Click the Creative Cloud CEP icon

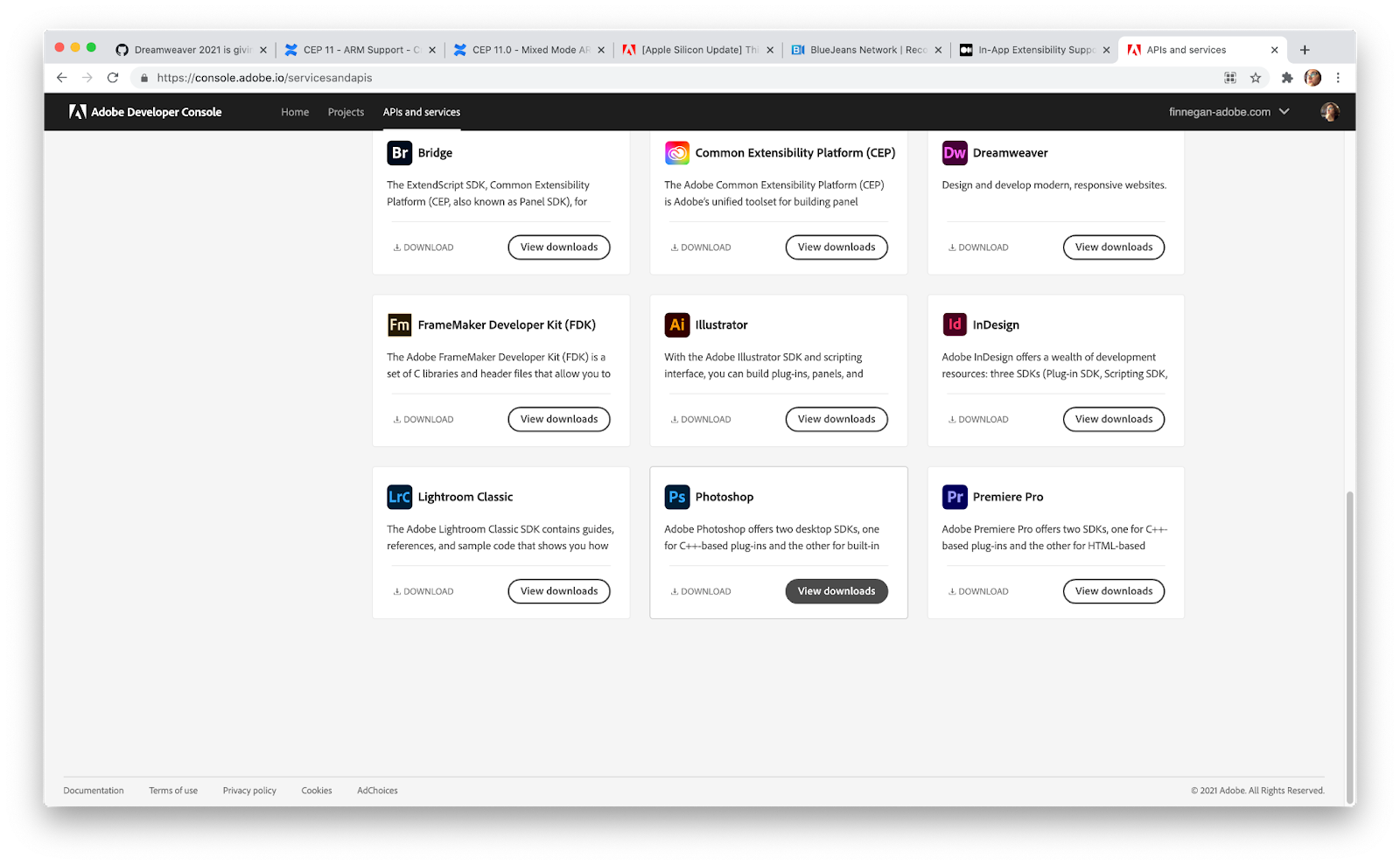(677, 153)
